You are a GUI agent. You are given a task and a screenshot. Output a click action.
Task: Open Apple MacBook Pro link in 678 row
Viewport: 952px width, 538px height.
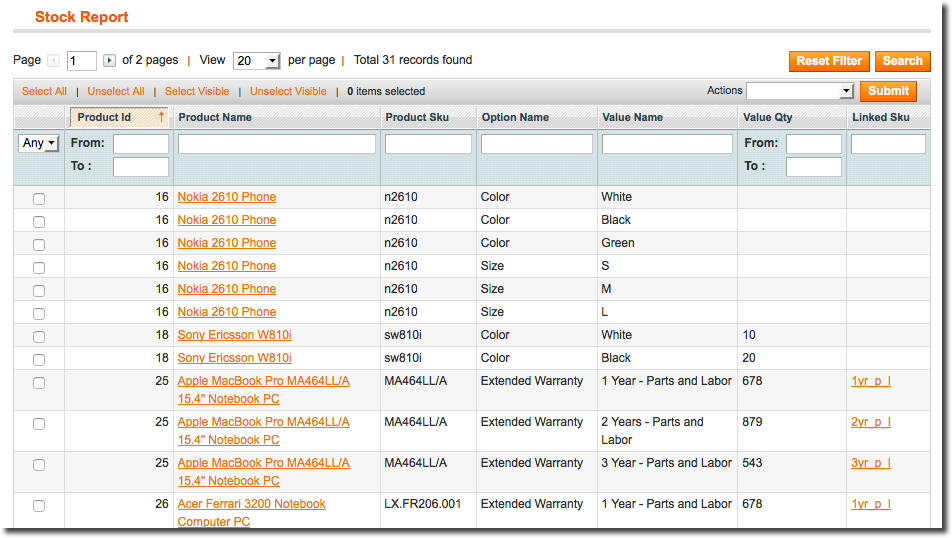[264, 390]
